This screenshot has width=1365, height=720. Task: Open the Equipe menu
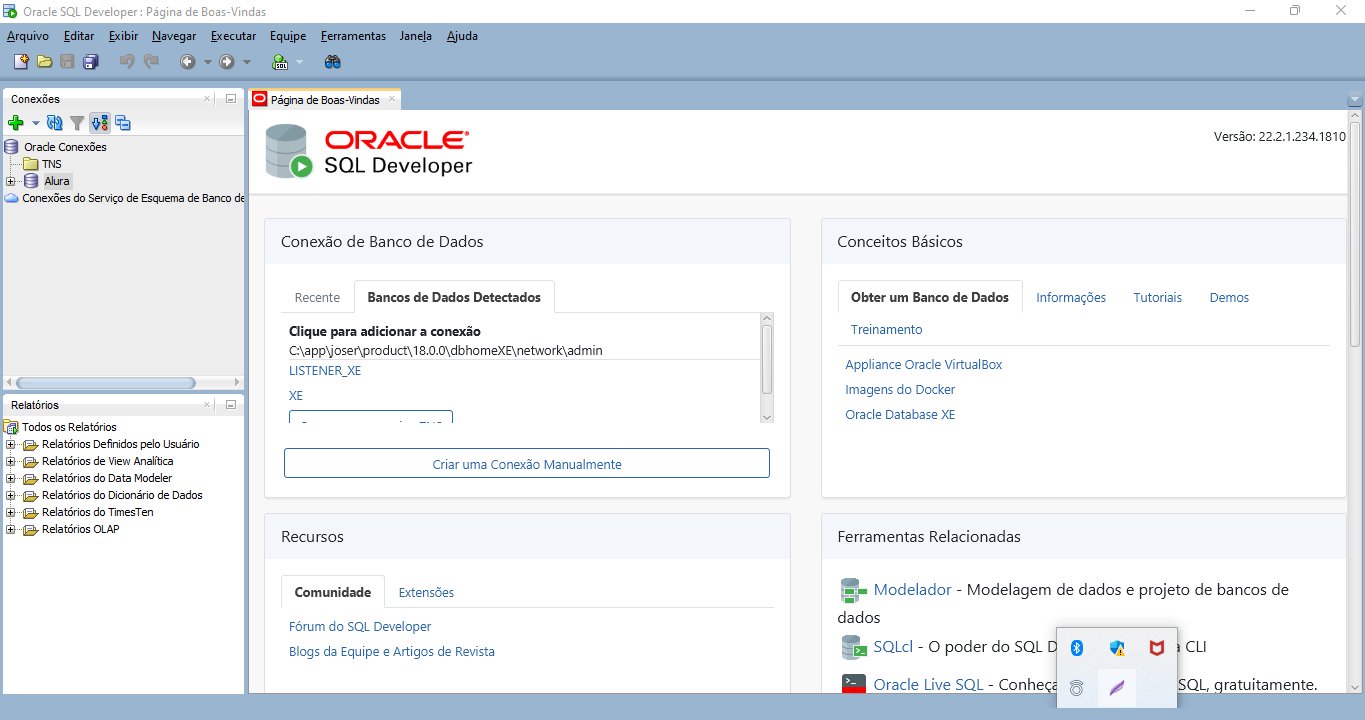288,36
